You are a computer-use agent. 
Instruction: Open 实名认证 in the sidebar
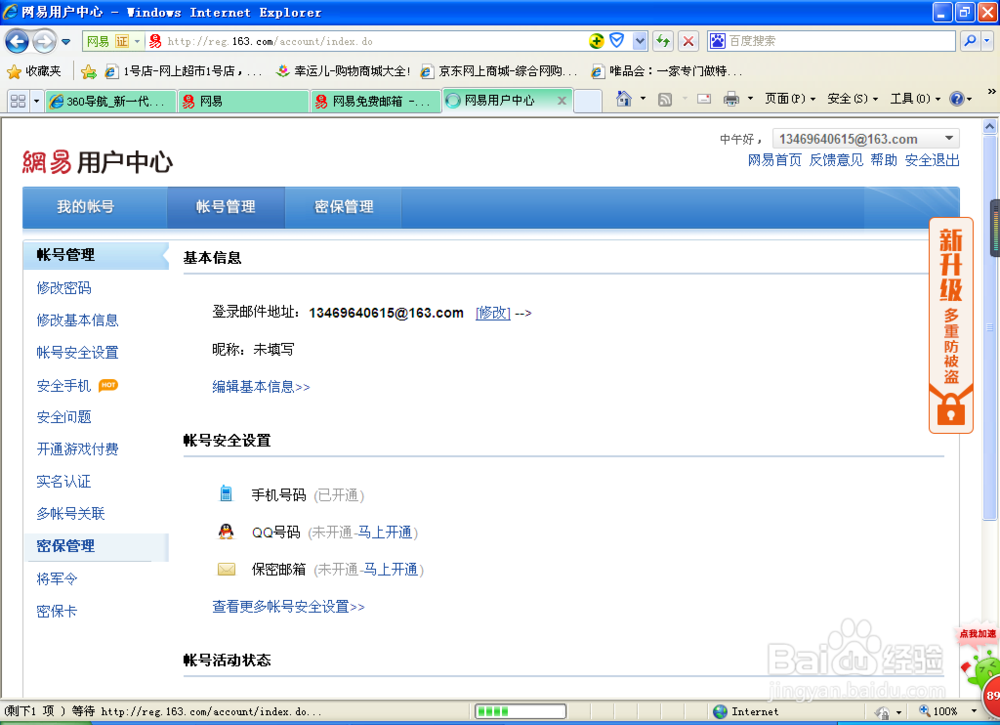pyautogui.click(x=64, y=481)
